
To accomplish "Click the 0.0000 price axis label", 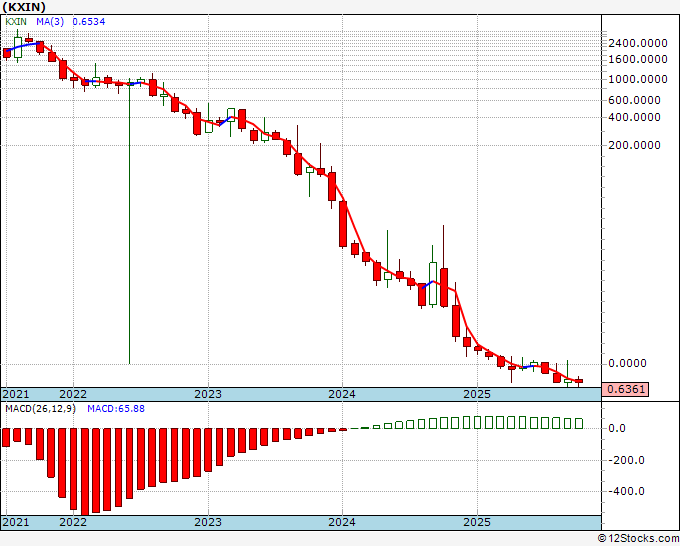I will (627, 363).
